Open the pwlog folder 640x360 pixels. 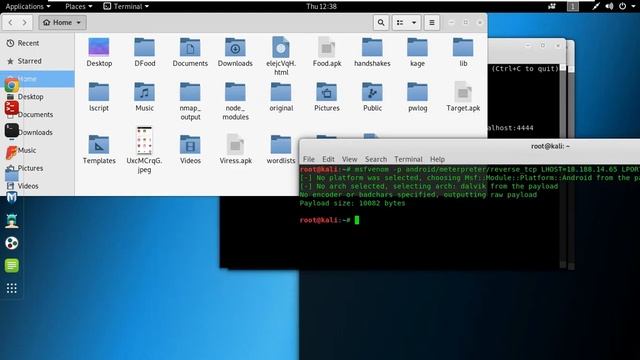tap(417, 97)
